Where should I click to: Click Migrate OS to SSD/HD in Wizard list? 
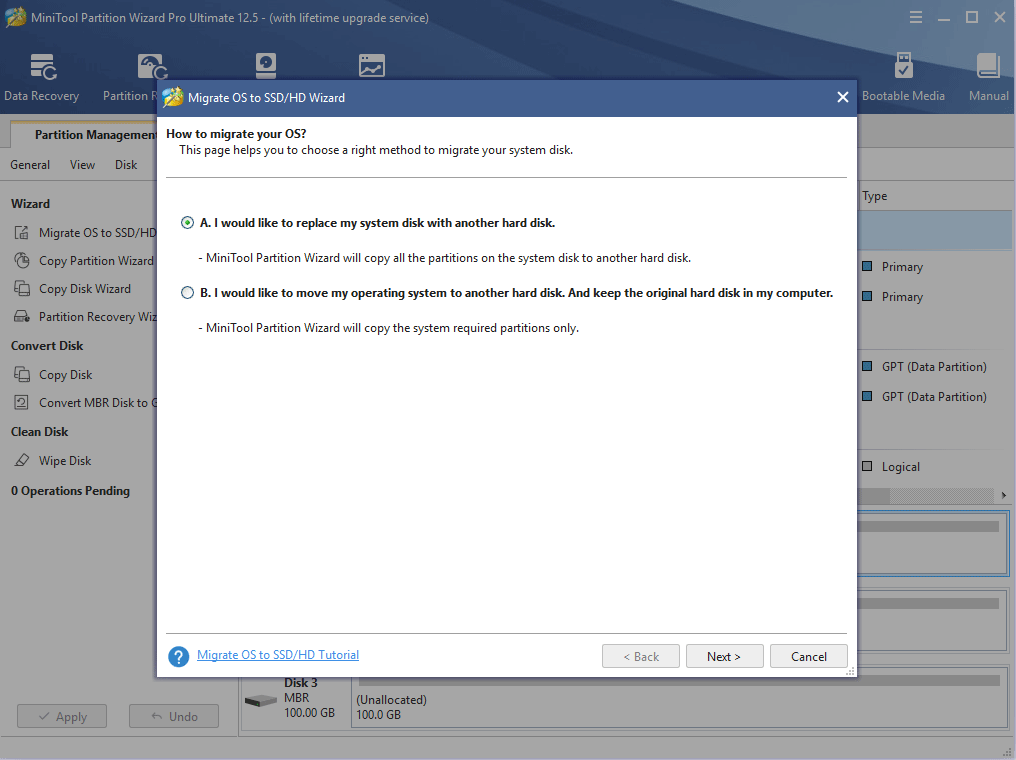[x=97, y=233]
